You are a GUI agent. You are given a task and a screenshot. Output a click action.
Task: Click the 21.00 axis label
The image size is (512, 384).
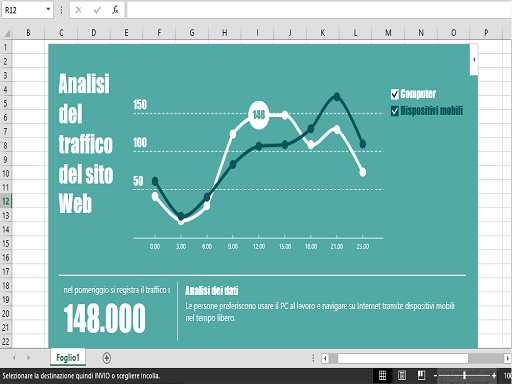(337, 247)
